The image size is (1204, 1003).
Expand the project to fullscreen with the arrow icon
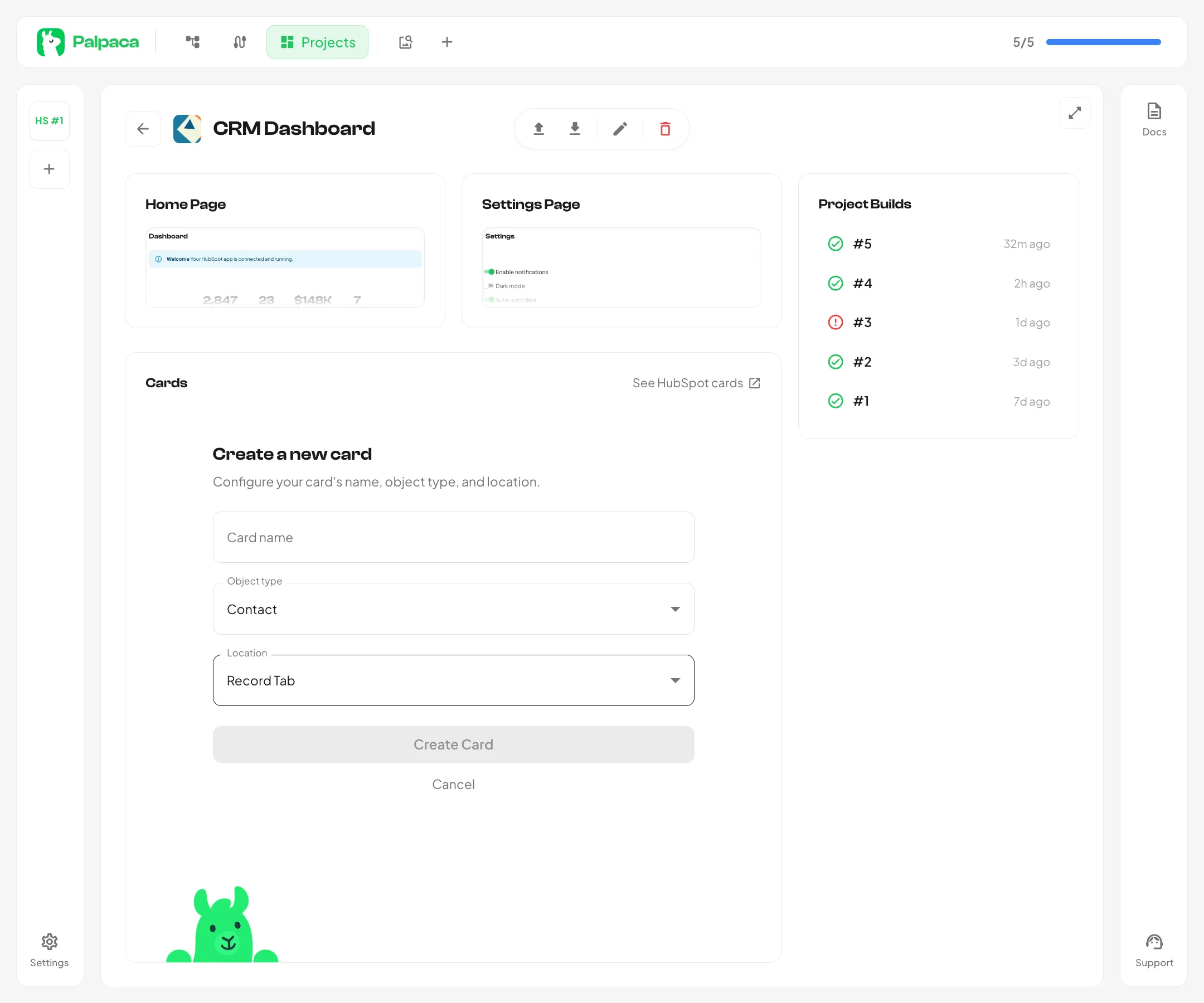[1075, 113]
